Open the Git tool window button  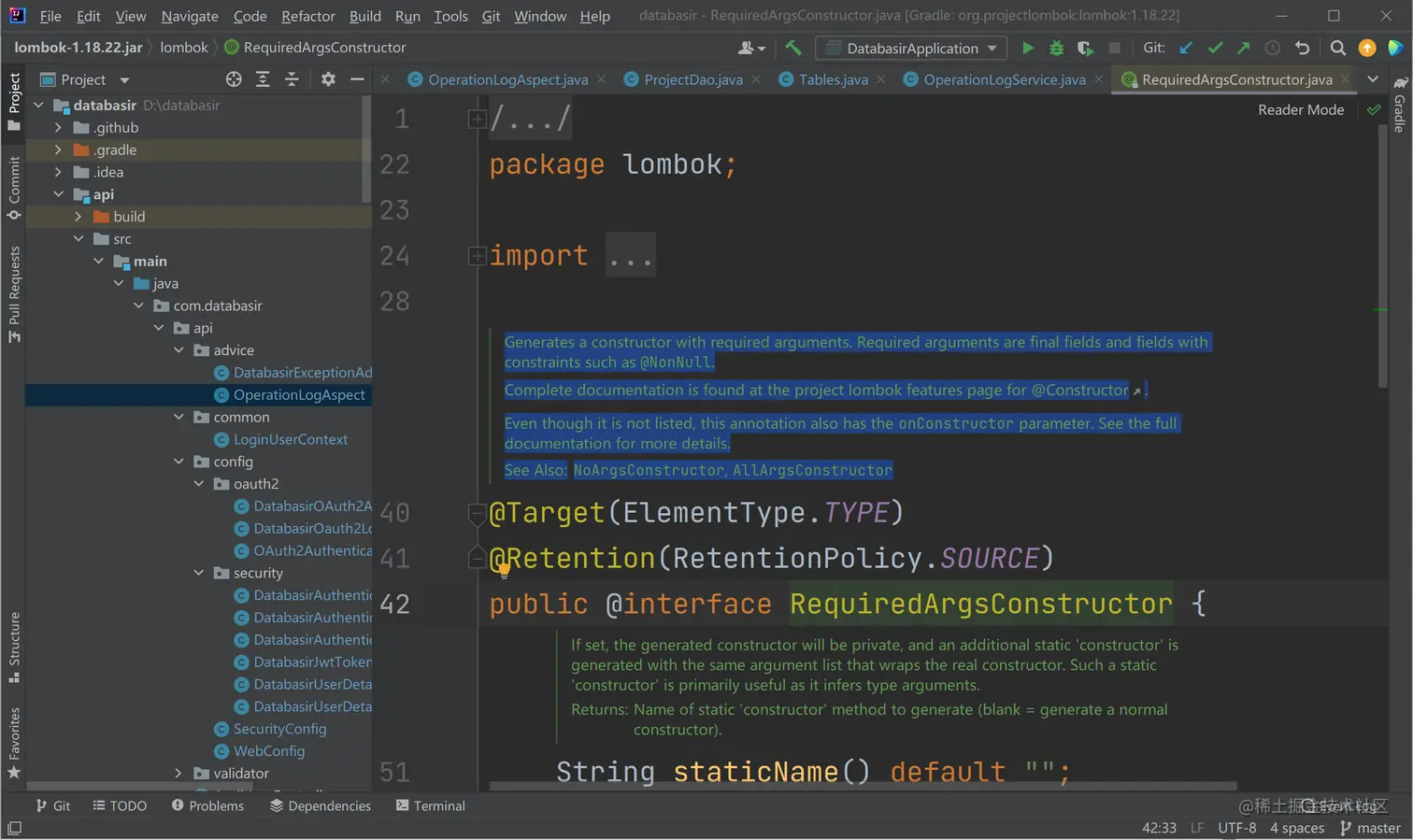(x=52, y=805)
